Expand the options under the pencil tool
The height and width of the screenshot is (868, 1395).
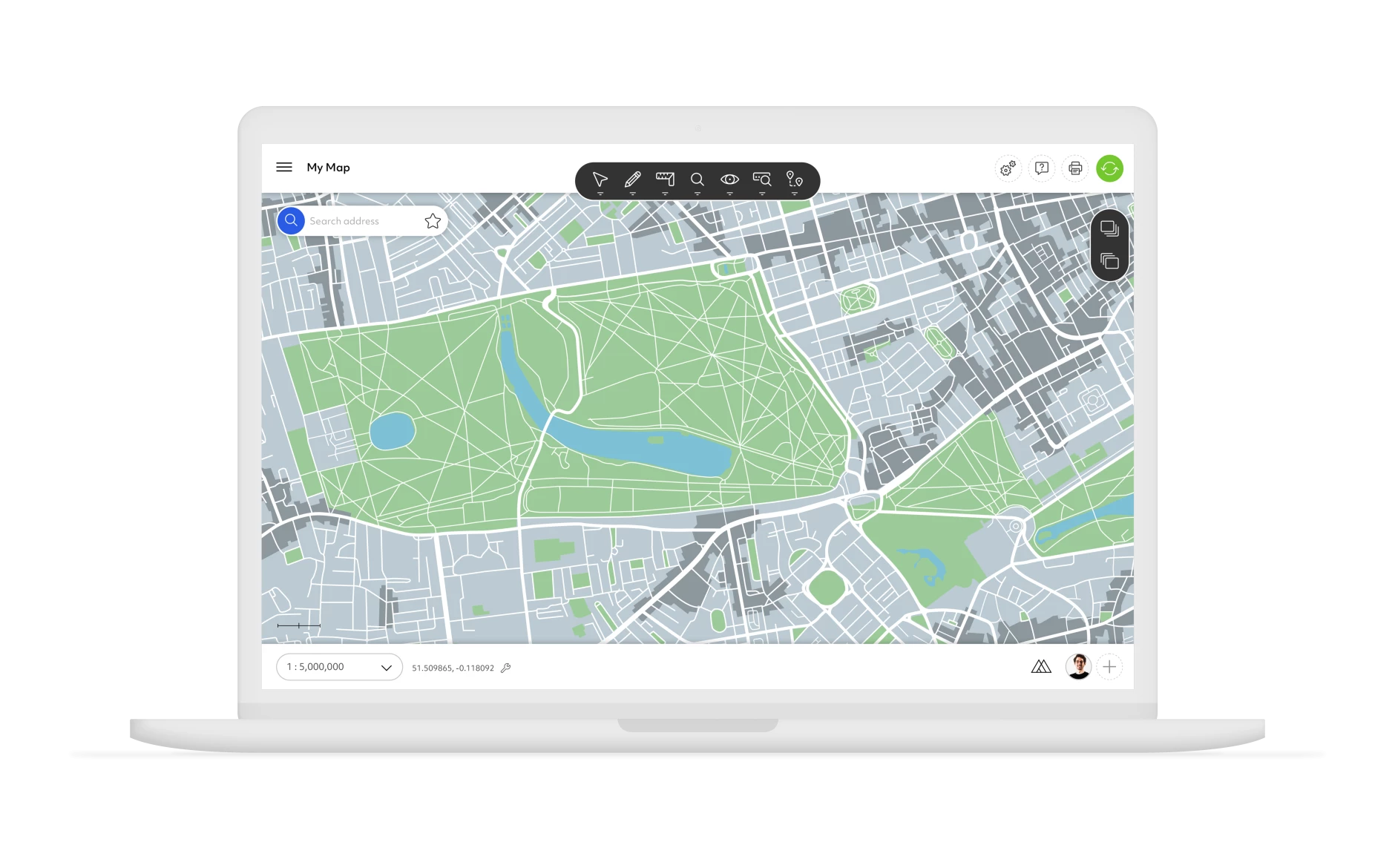pos(632,194)
